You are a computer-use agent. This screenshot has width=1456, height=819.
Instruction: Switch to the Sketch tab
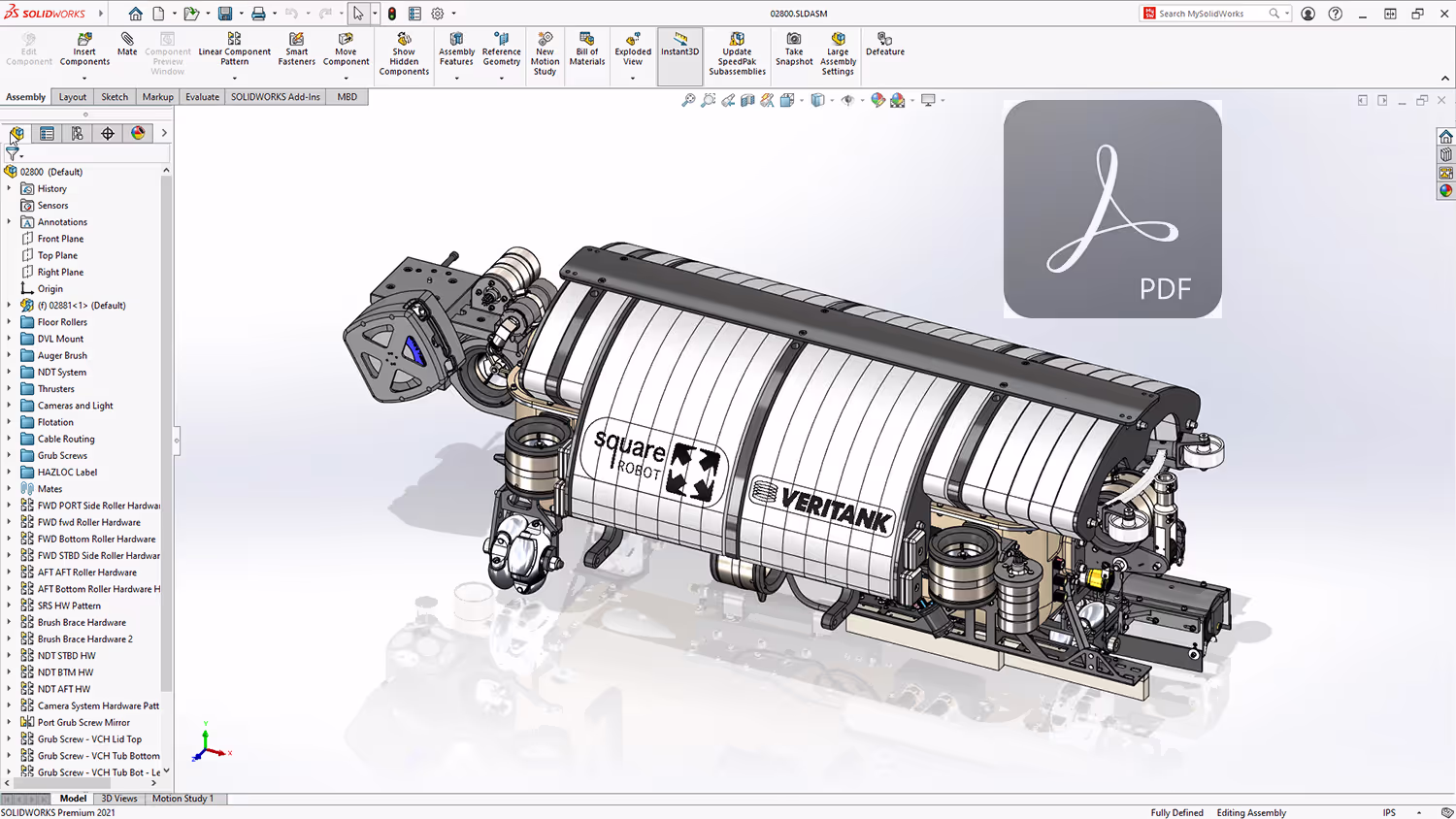[x=115, y=97]
